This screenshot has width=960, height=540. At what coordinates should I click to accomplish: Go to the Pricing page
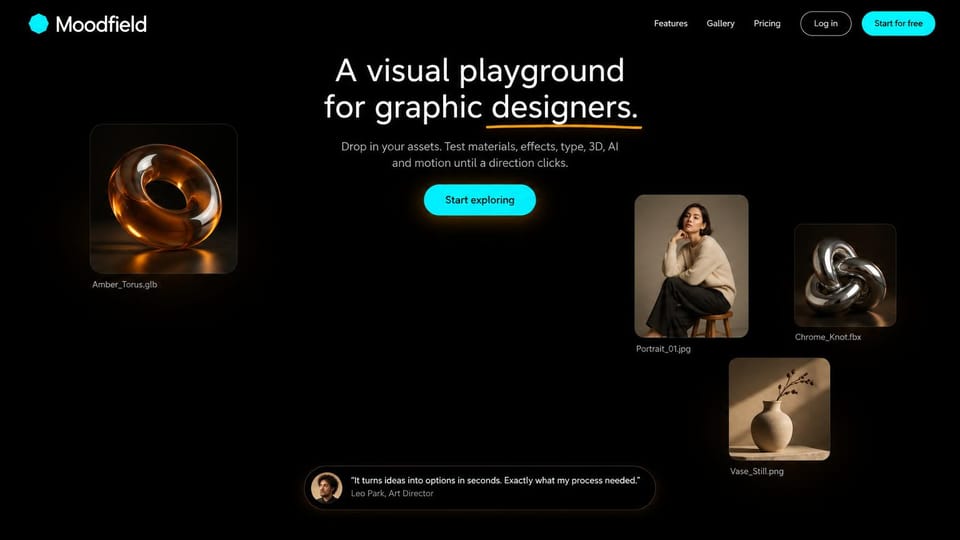767,23
